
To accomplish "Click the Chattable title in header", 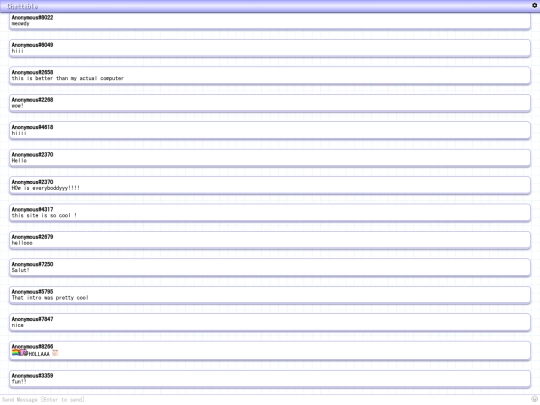I will (x=22, y=6).
